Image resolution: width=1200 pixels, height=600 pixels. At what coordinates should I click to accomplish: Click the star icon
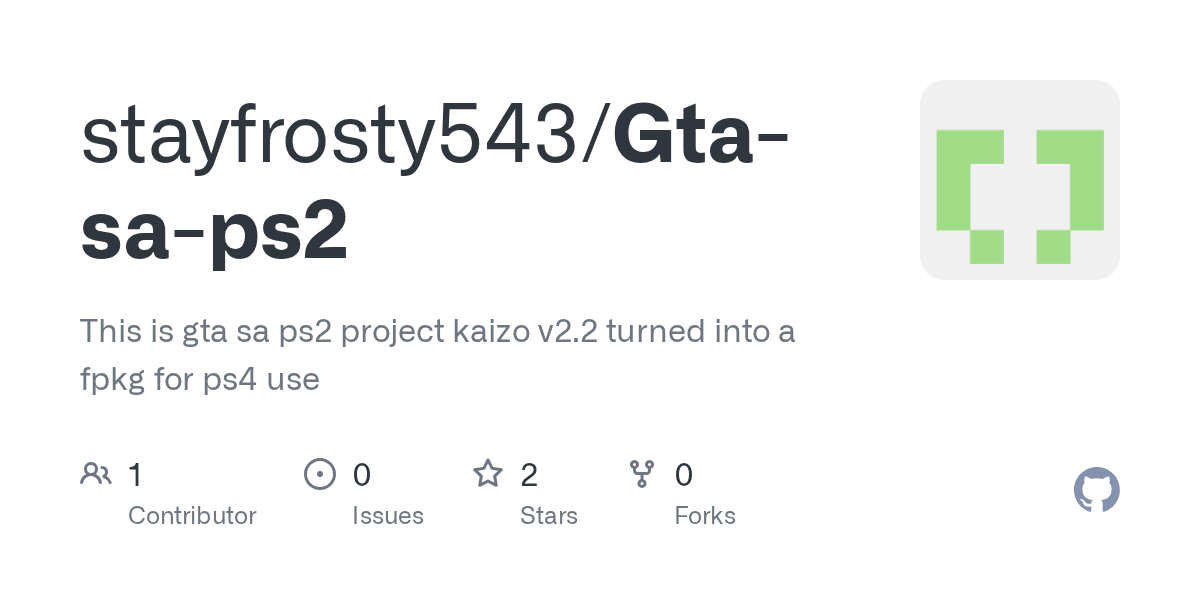[488, 473]
